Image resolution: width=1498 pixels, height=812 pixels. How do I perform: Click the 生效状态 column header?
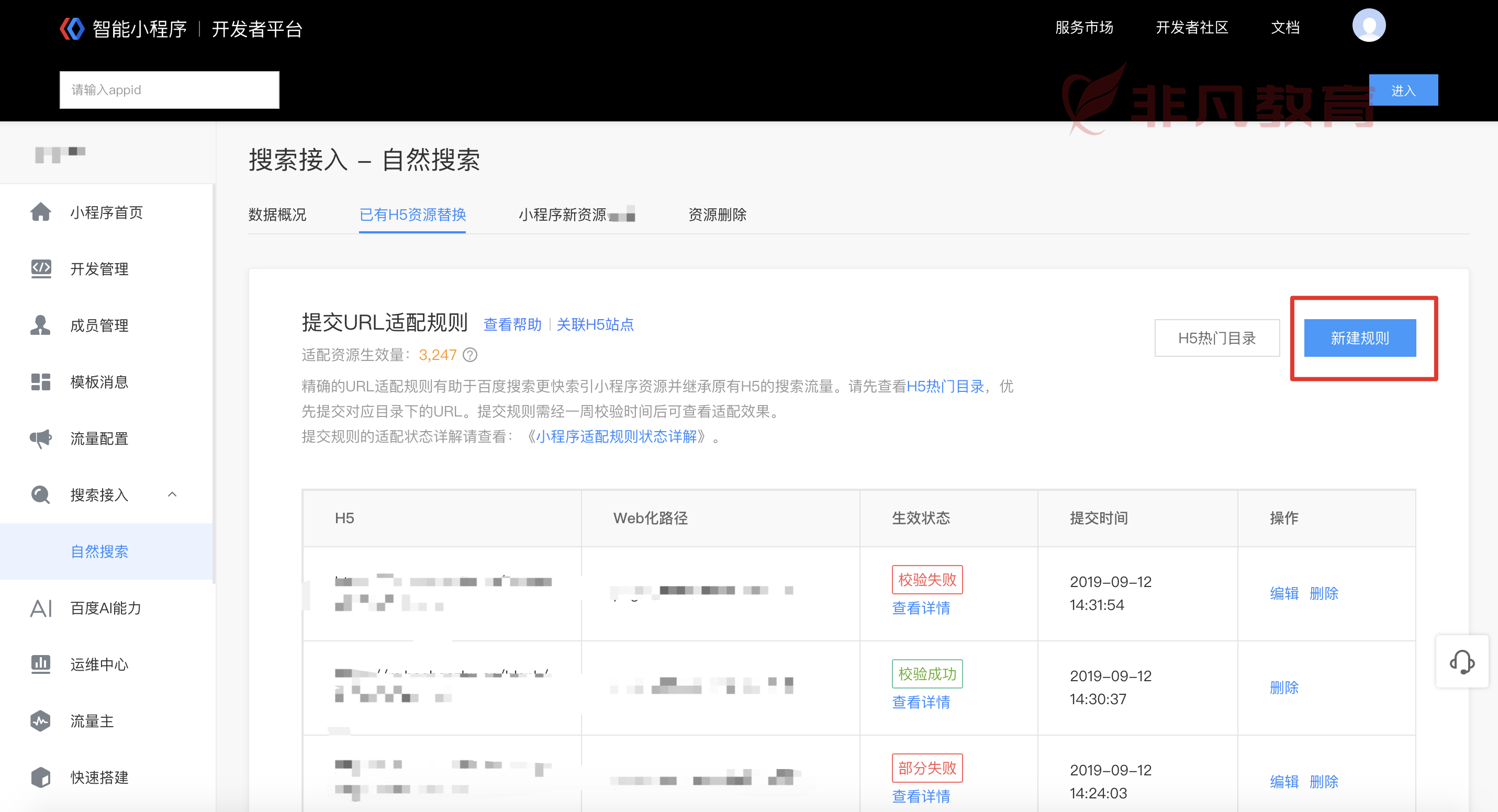(x=921, y=518)
